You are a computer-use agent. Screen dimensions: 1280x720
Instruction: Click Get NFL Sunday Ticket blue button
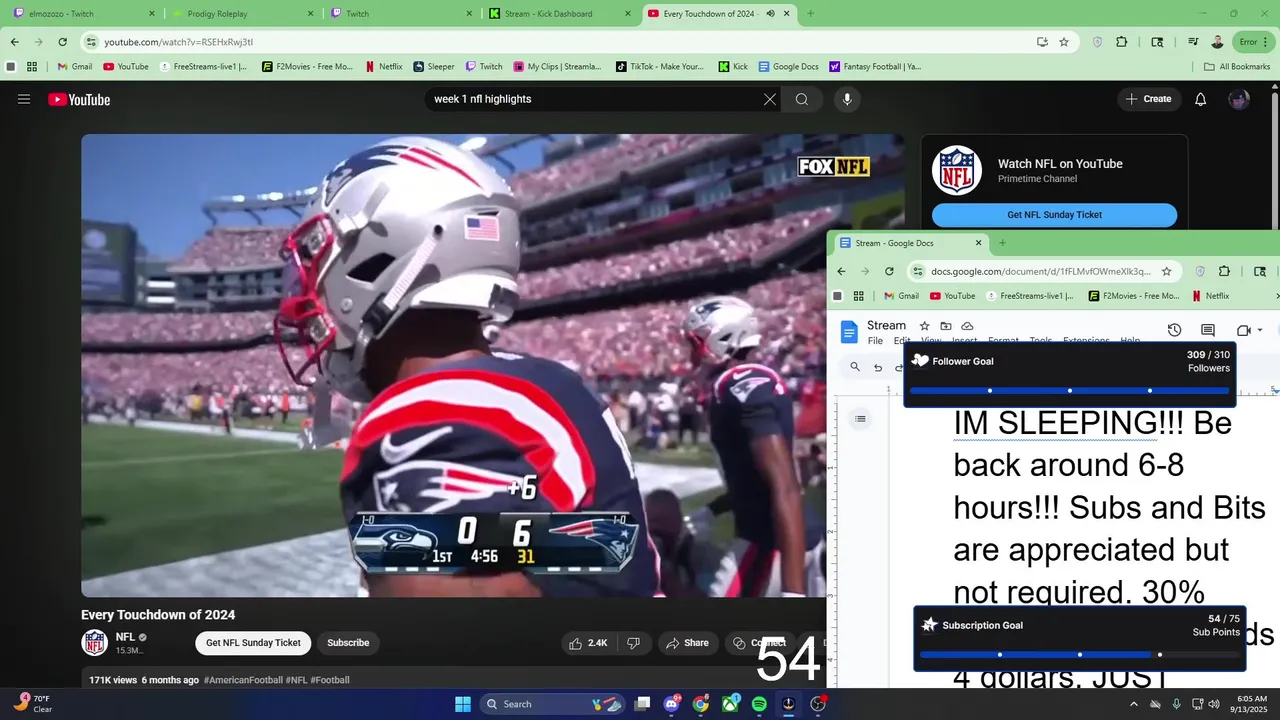coord(1054,215)
